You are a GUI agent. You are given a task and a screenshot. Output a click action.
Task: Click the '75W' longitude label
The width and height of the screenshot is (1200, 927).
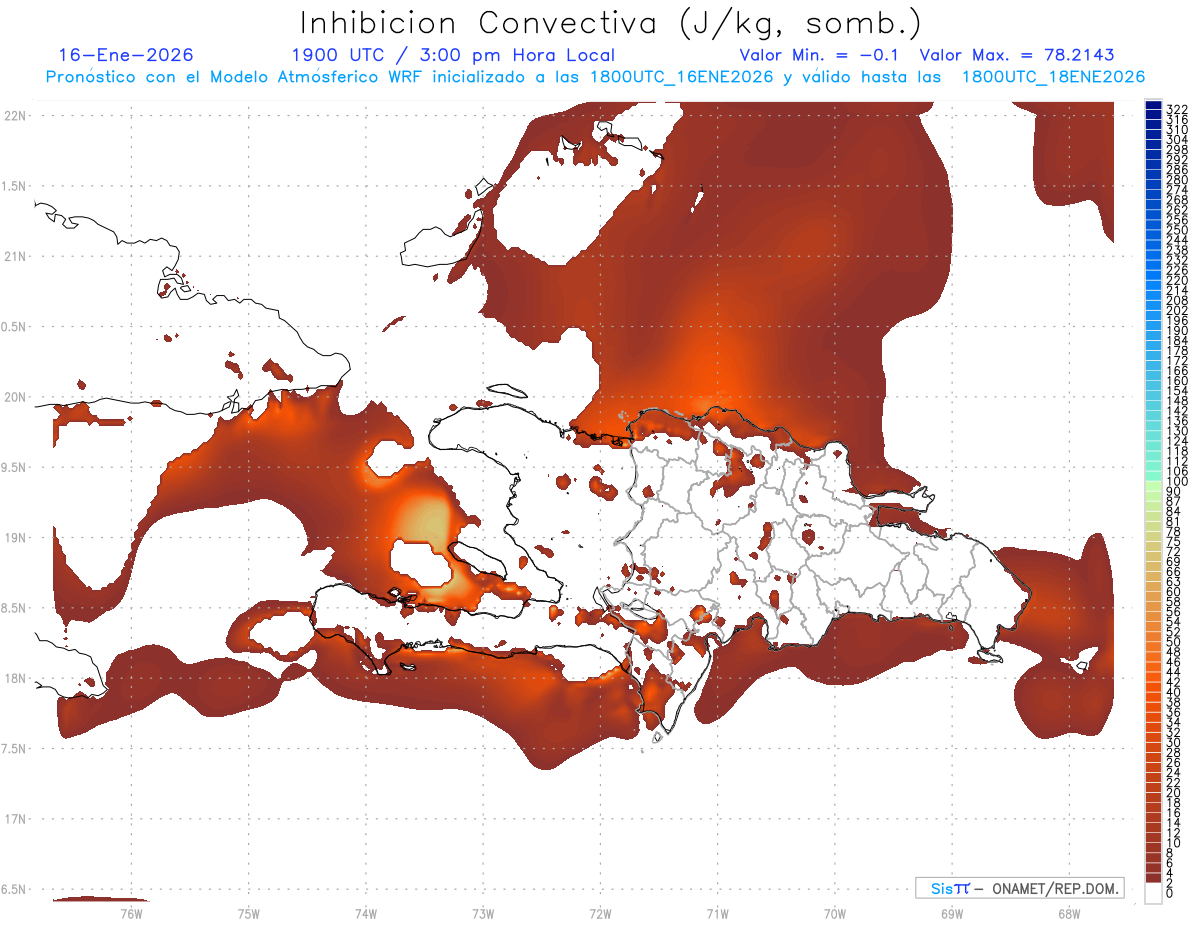(x=248, y=912)
